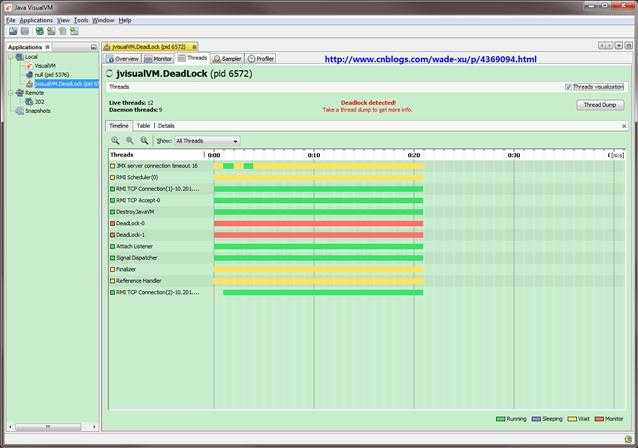Close the Applications panel

tap(48, 47)
